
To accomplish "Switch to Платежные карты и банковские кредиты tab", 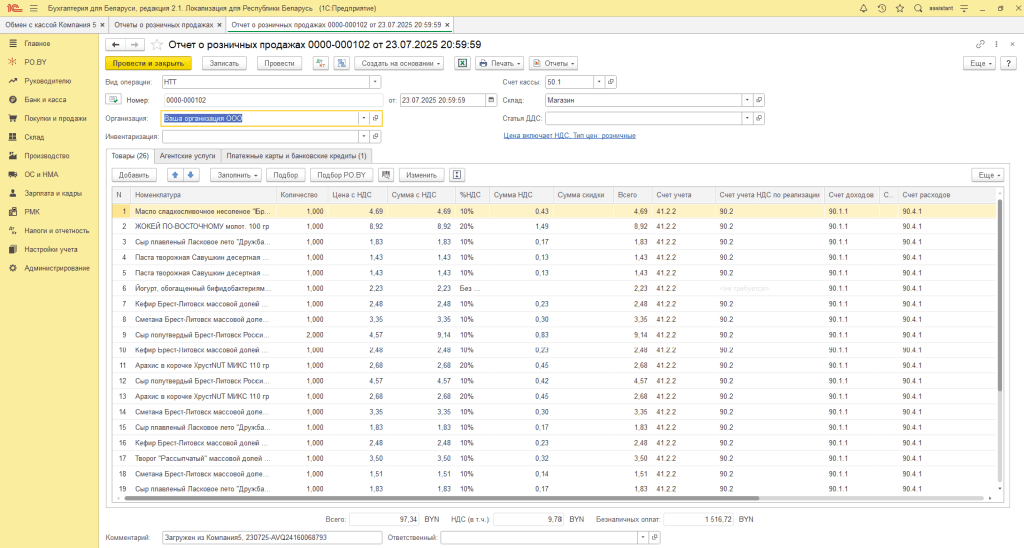I will (296, 156).
